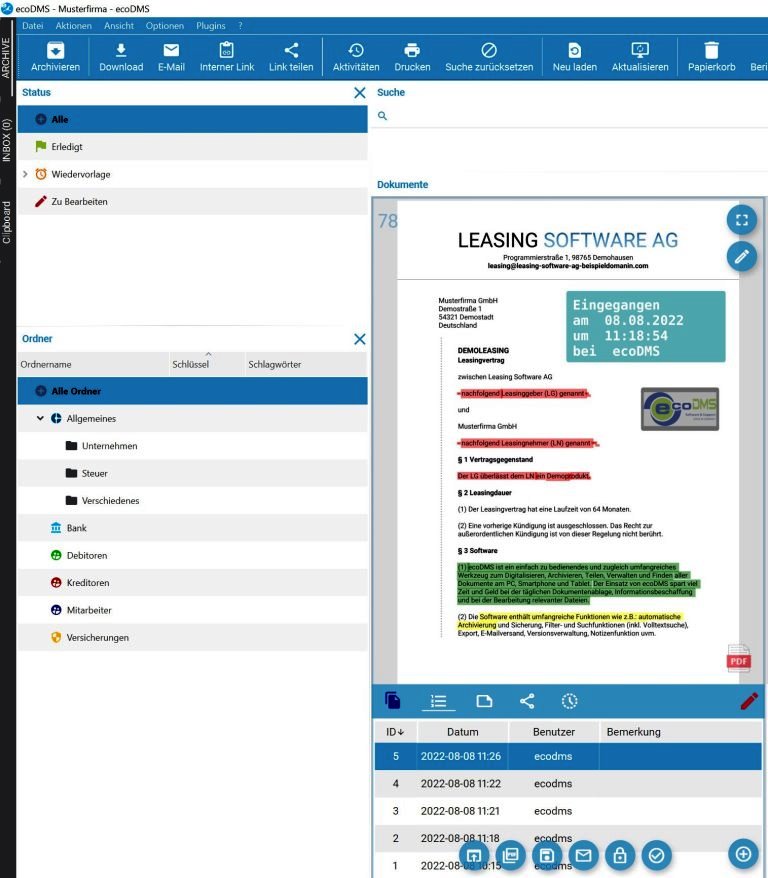Switch to the INBOX (0) side tab
The width and height of the screenshot is (768, 878).
click(x=6, y=140)
